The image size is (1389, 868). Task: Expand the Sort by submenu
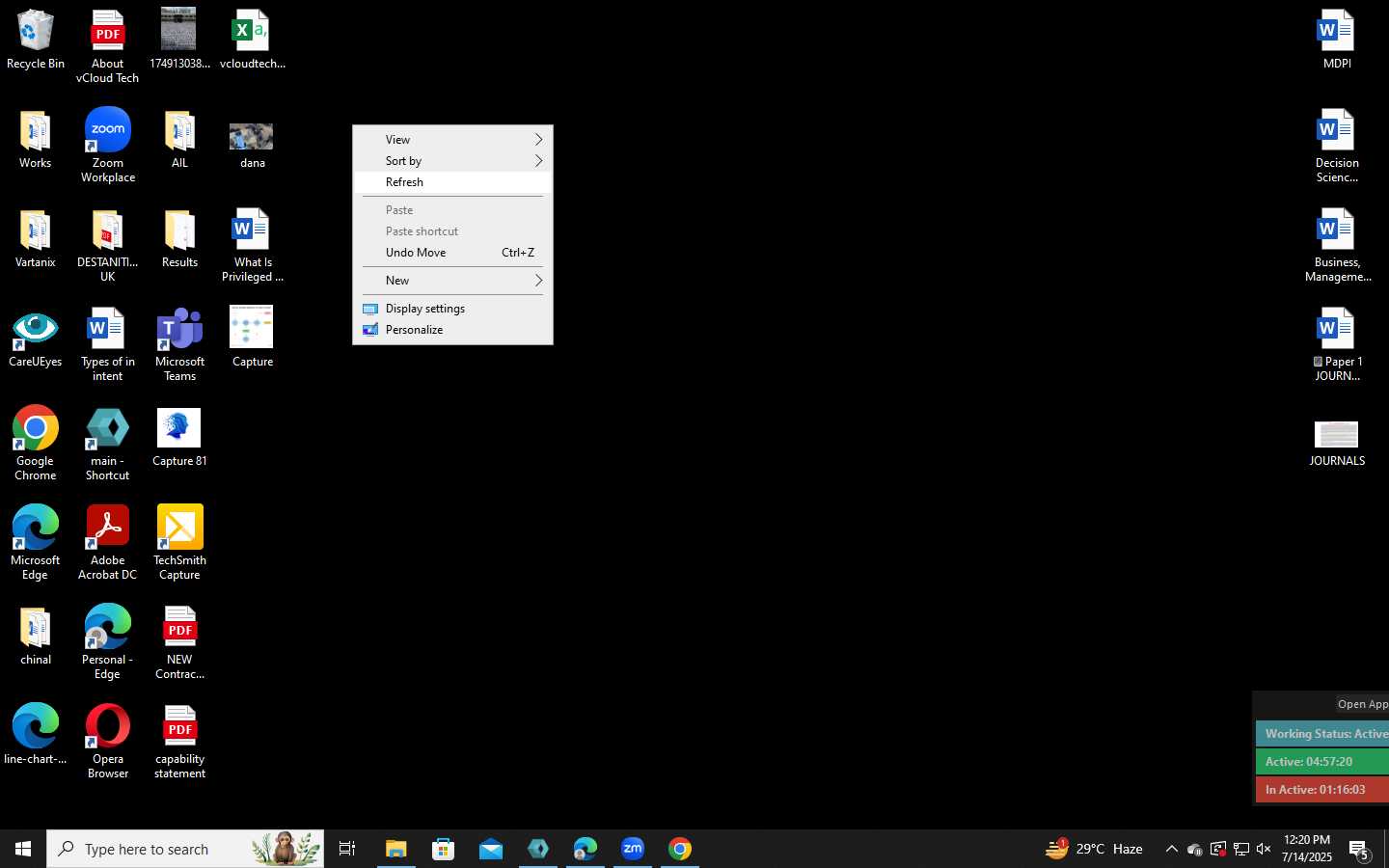452,161
